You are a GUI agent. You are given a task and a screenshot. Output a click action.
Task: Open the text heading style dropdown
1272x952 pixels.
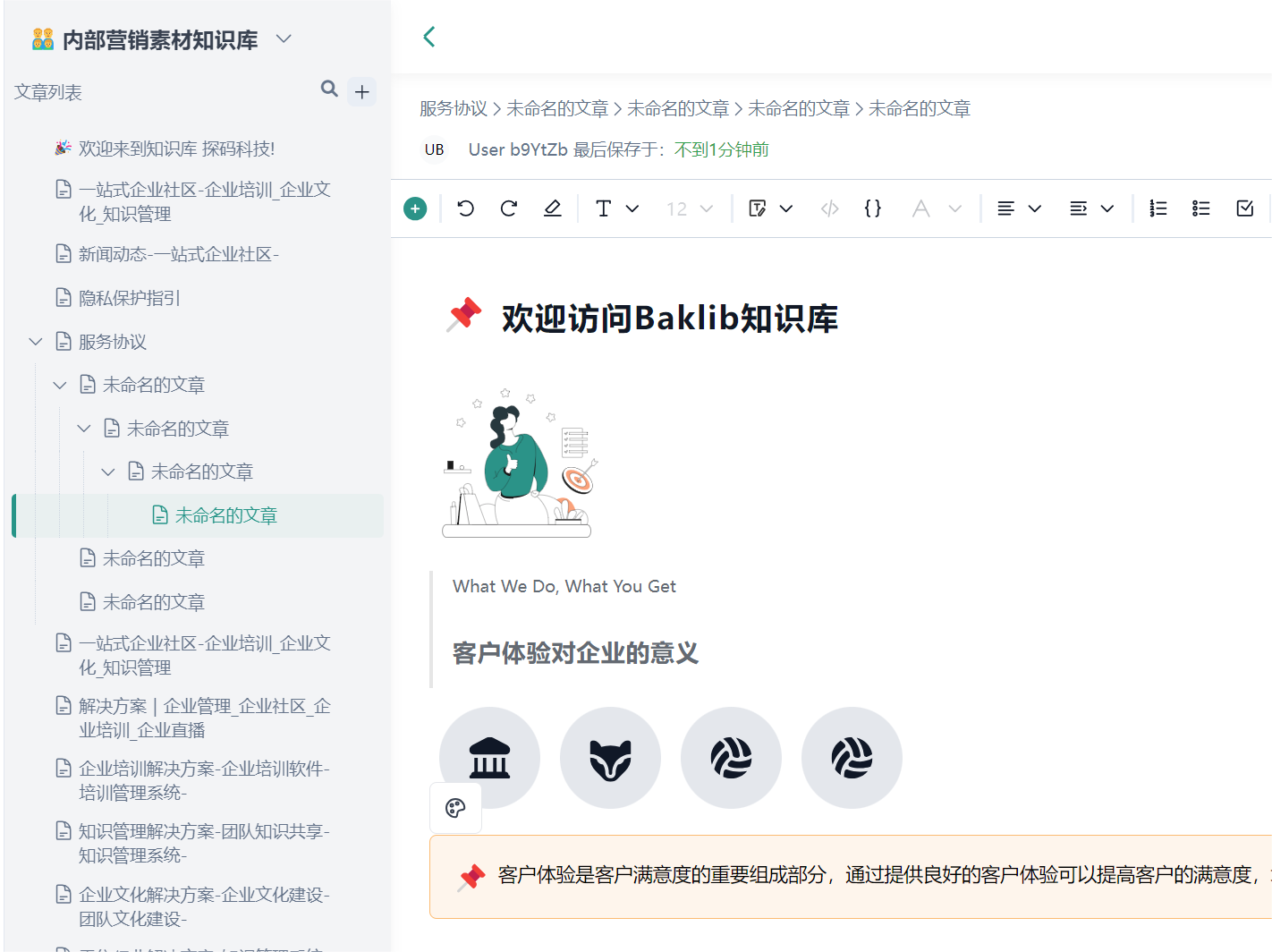(x=617, y=208)
